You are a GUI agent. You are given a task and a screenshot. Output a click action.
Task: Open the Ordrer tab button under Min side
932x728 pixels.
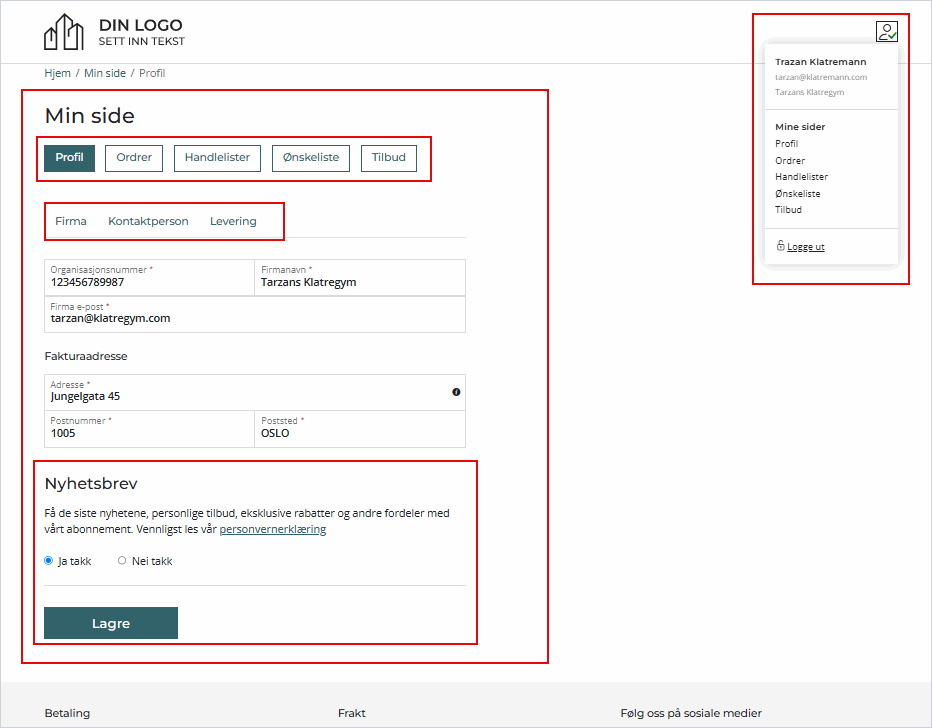134,158
